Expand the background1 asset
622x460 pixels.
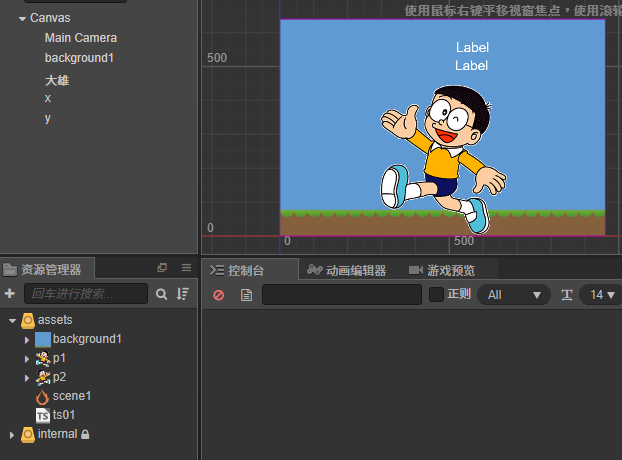27,340
